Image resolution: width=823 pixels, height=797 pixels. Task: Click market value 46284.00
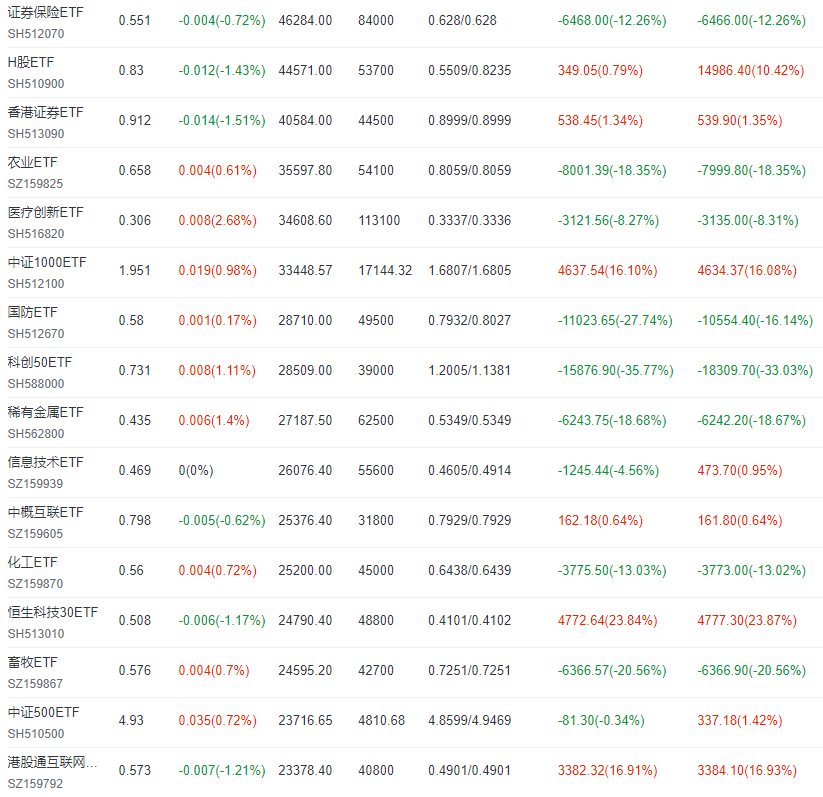(x=305, y=20)
